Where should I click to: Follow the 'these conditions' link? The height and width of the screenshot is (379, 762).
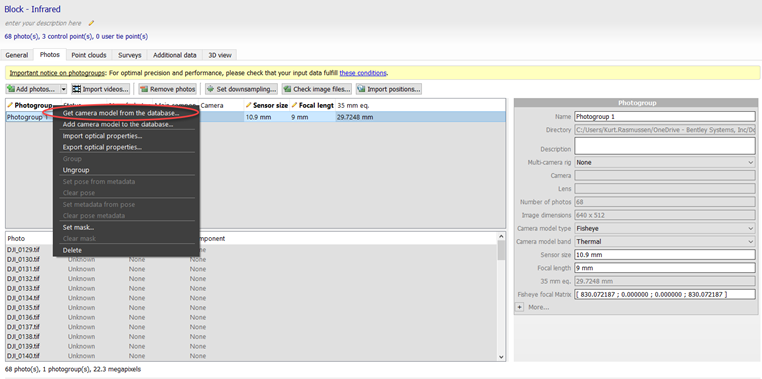tap(363, 73)
